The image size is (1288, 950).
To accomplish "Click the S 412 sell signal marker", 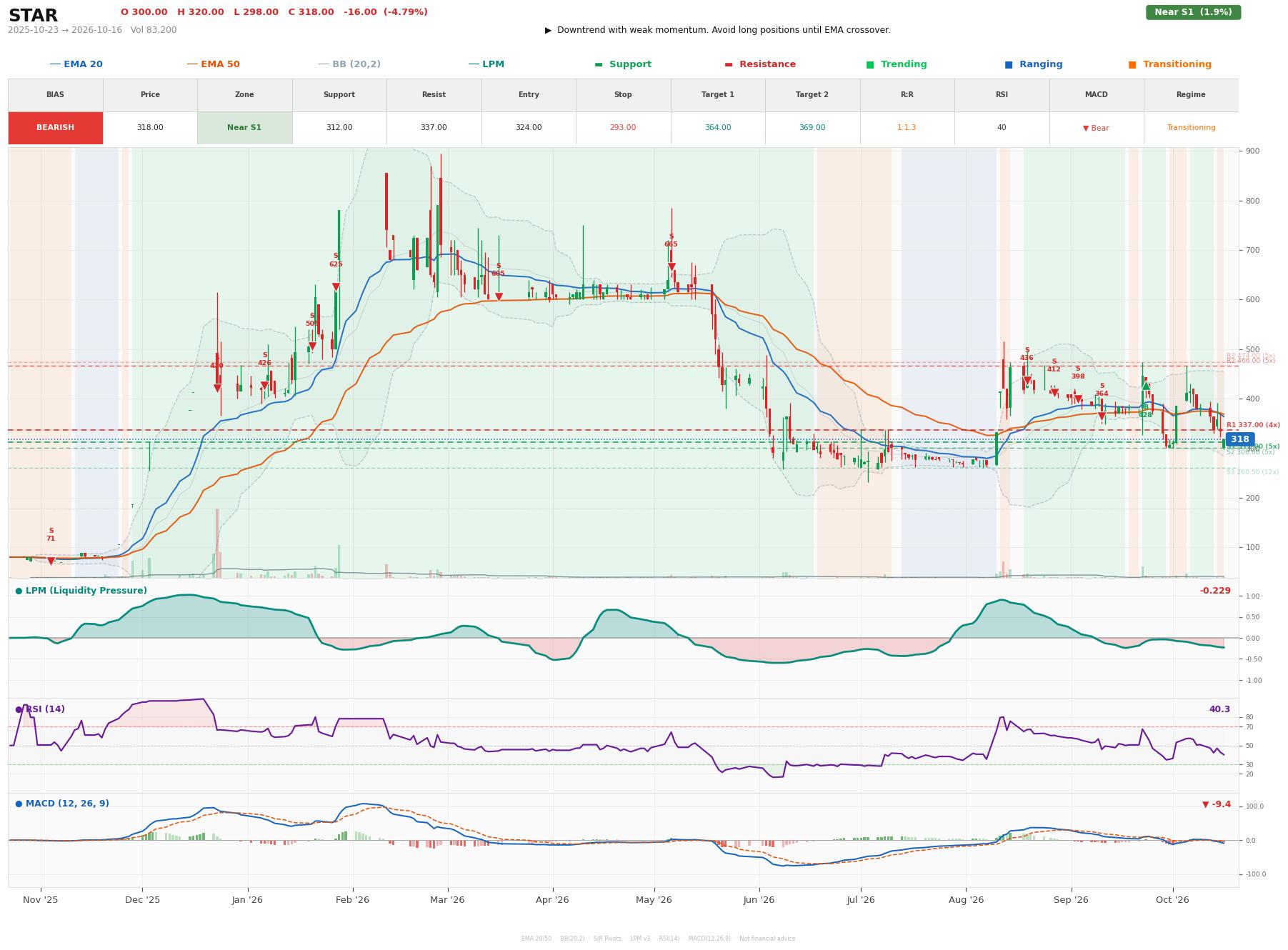I will (x=1054, y=392).
